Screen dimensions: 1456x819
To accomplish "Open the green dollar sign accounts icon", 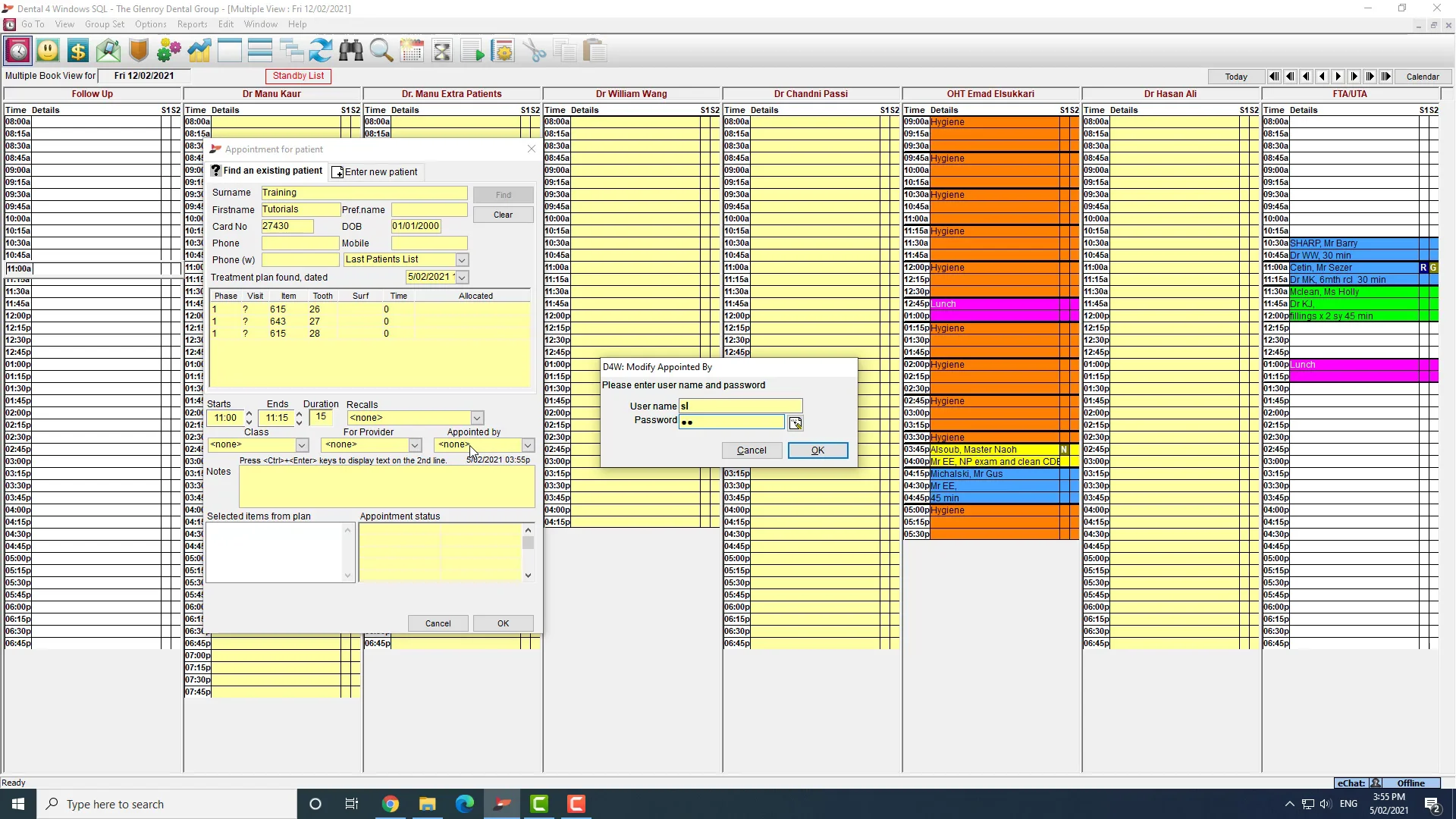I will (x=78, y=51).
